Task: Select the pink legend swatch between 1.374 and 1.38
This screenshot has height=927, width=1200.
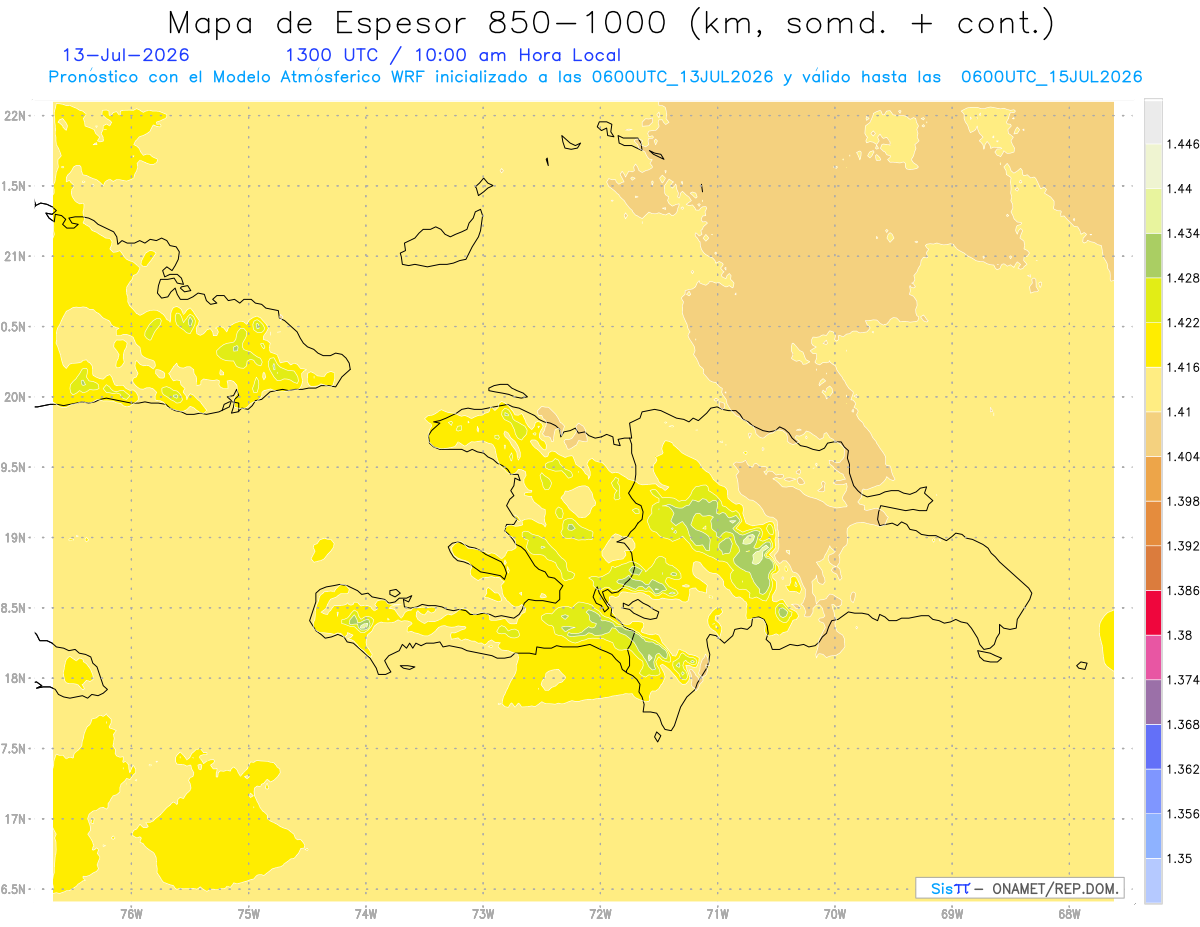Action: (1153, 657)
